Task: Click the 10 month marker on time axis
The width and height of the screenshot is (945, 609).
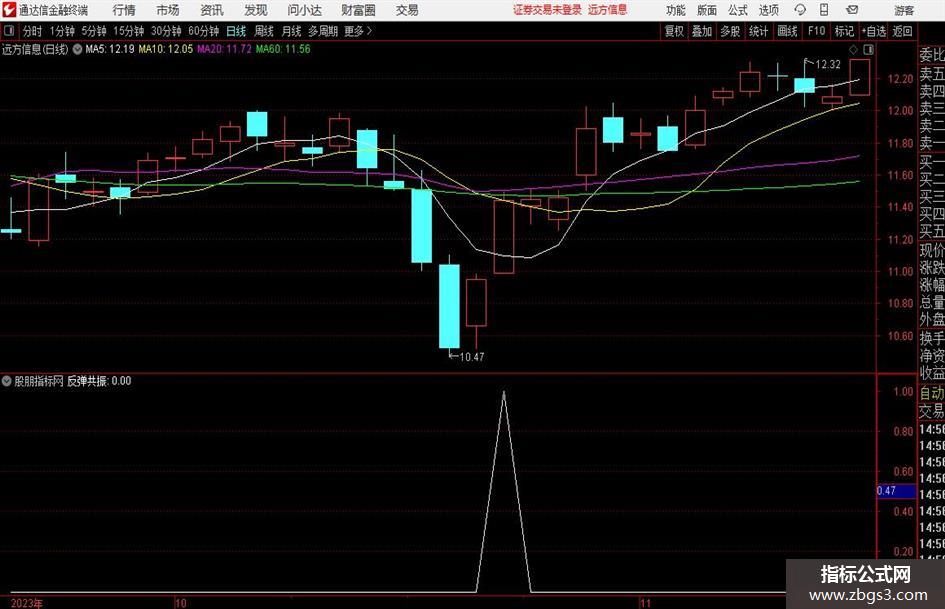Action: 181,603
